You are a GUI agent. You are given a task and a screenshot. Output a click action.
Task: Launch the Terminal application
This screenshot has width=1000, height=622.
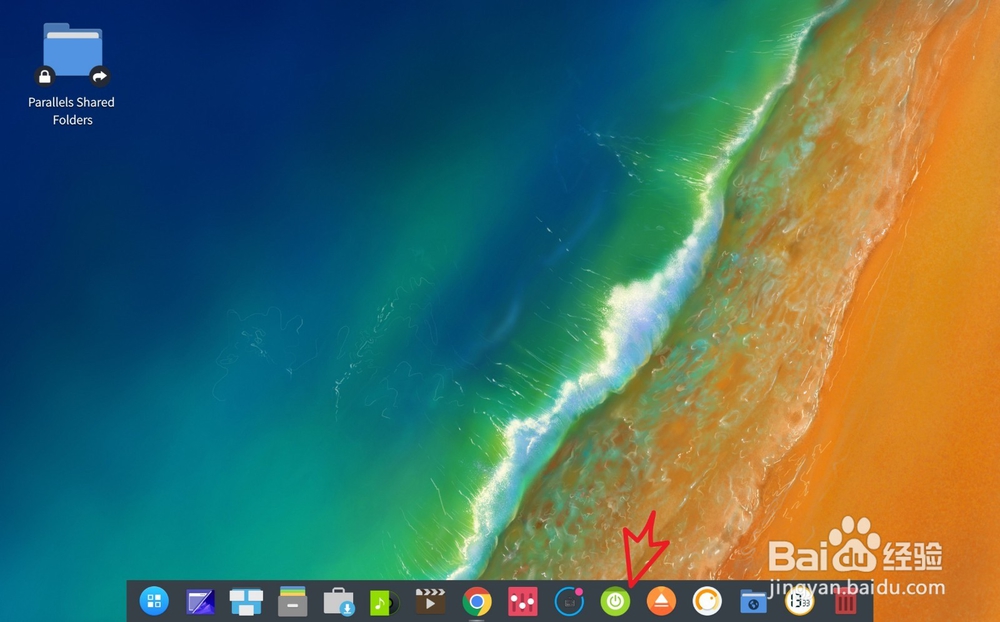pyautogui.click(x=200, y=601)
